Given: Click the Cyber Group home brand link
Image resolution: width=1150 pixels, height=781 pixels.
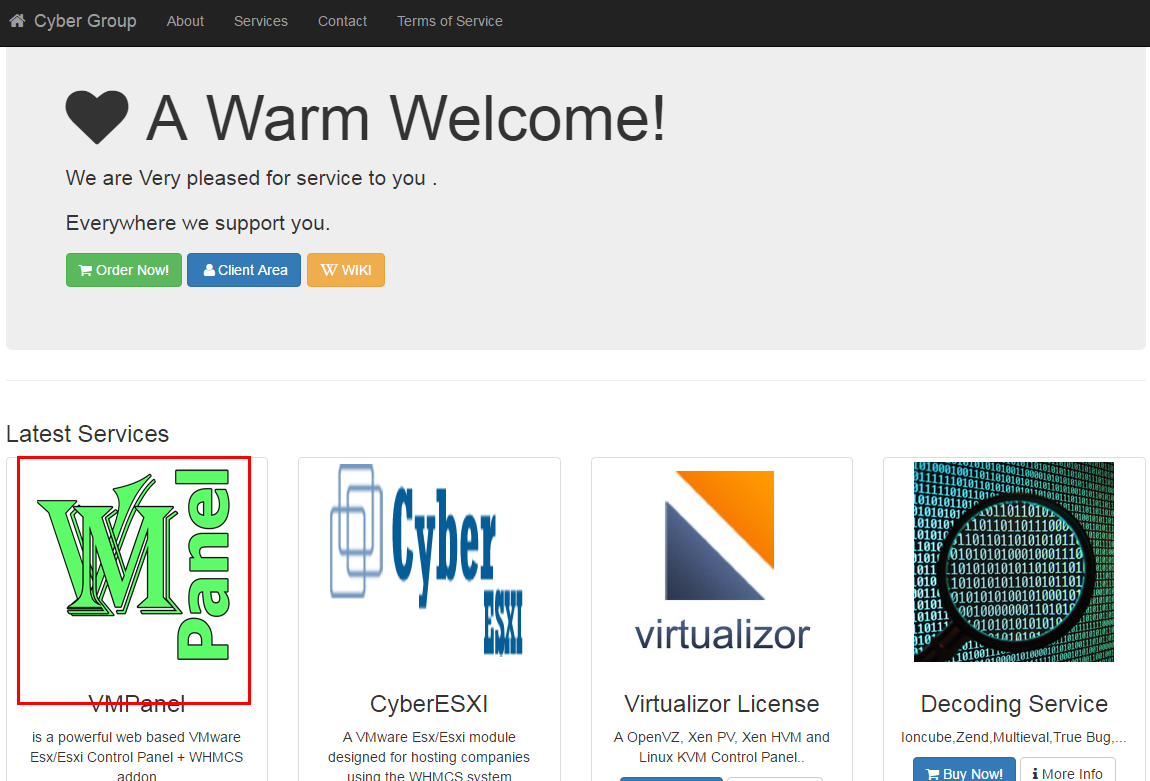Looking at the screenshot, I should (x=73, y=21).
